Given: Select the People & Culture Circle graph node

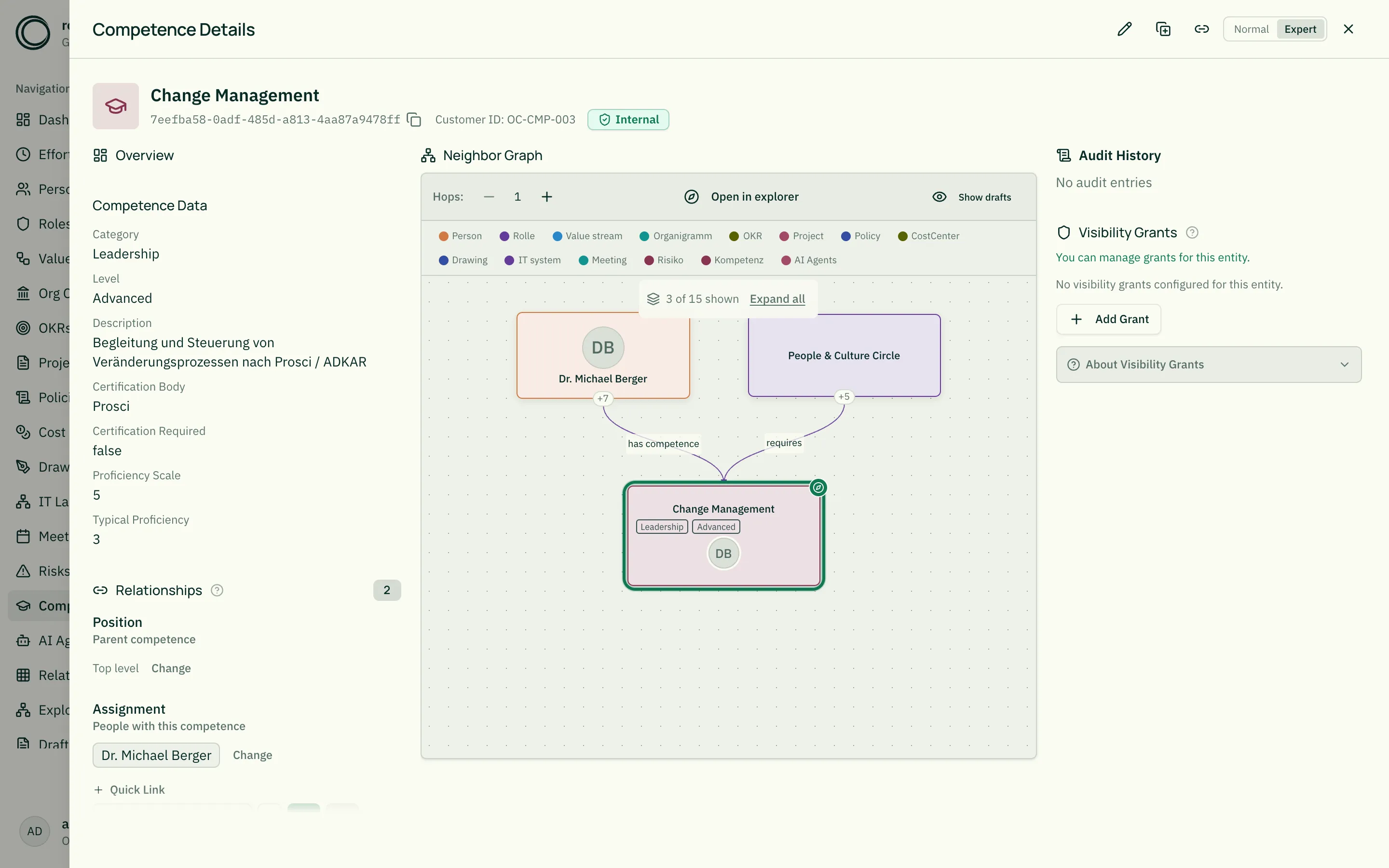Looking at the screenshot, I should pos(844,355).
